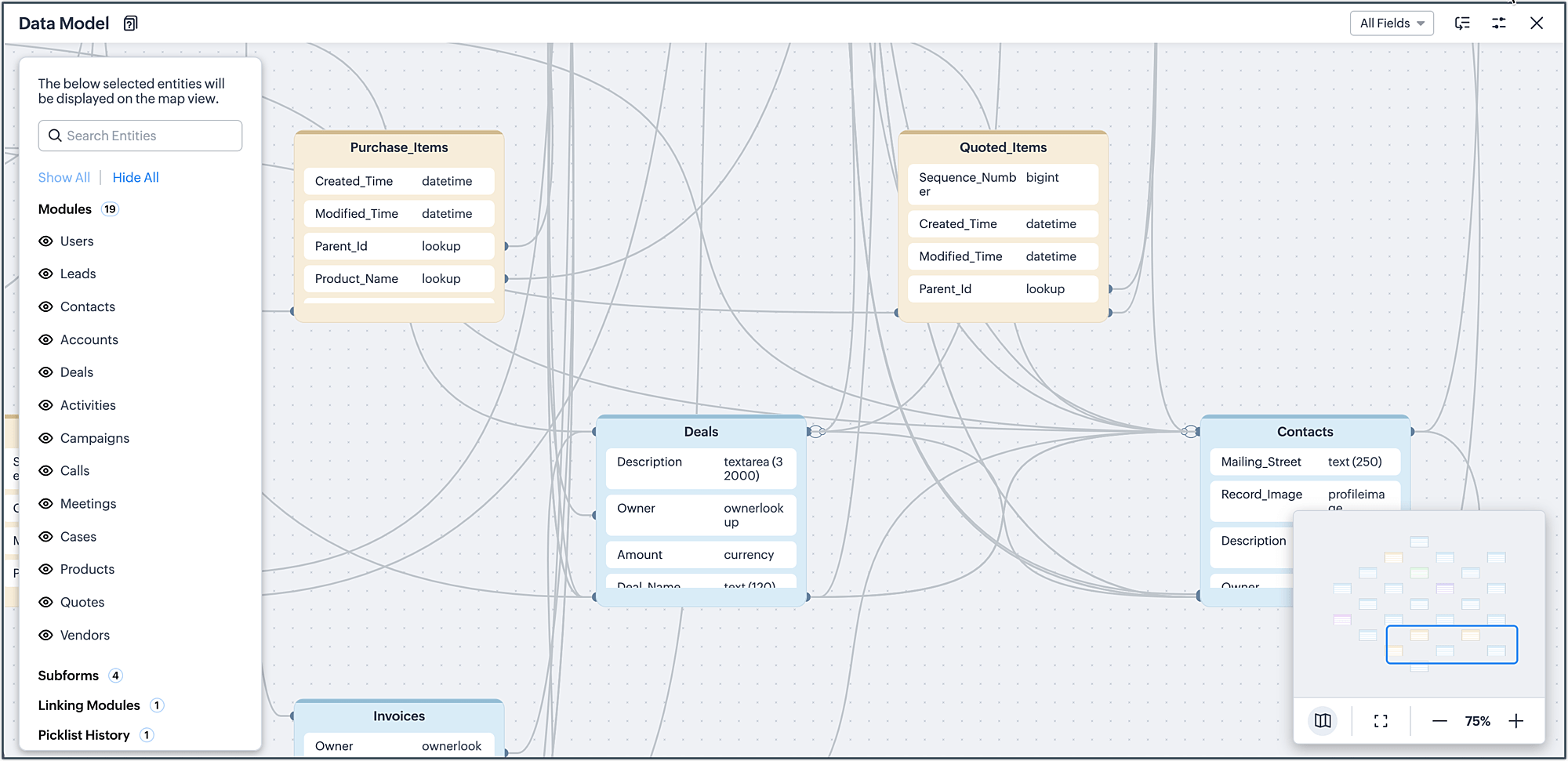Open the All Fields dropdown
Image resolution: width=1568 pixels, height=761 pixels.
pos(1391,24)
